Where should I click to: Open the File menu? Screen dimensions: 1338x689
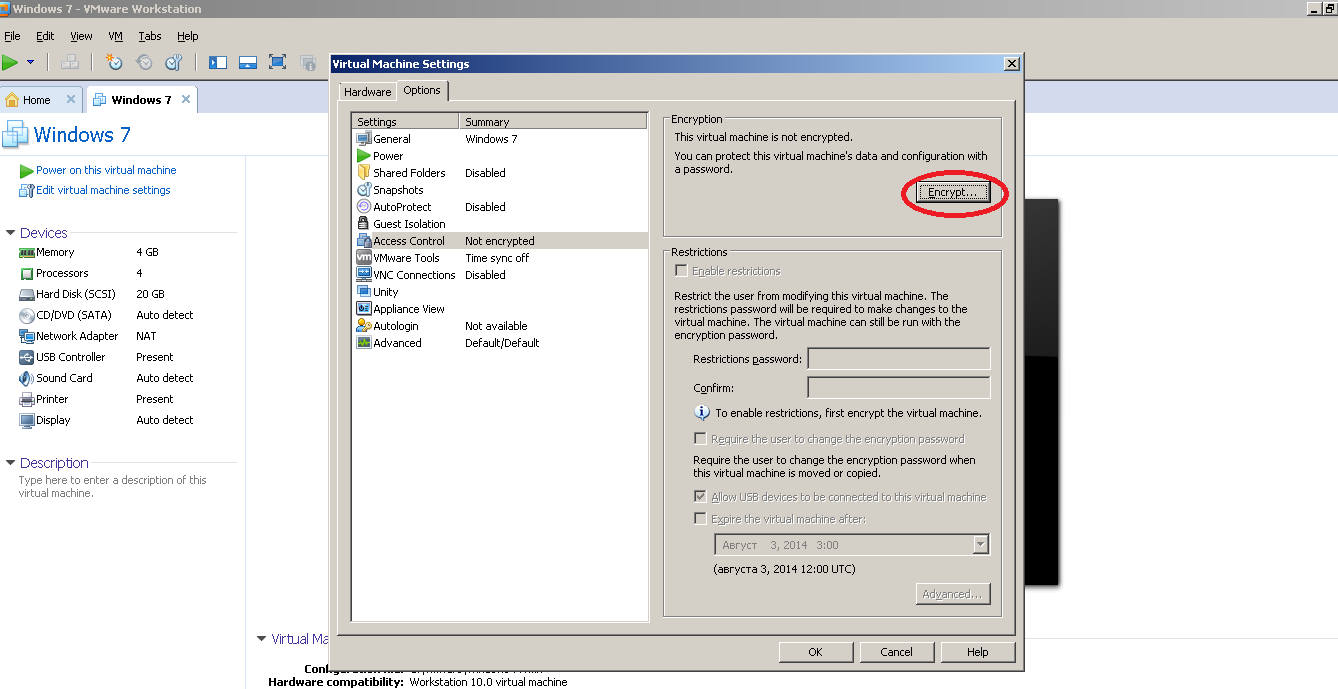(12, 36)
